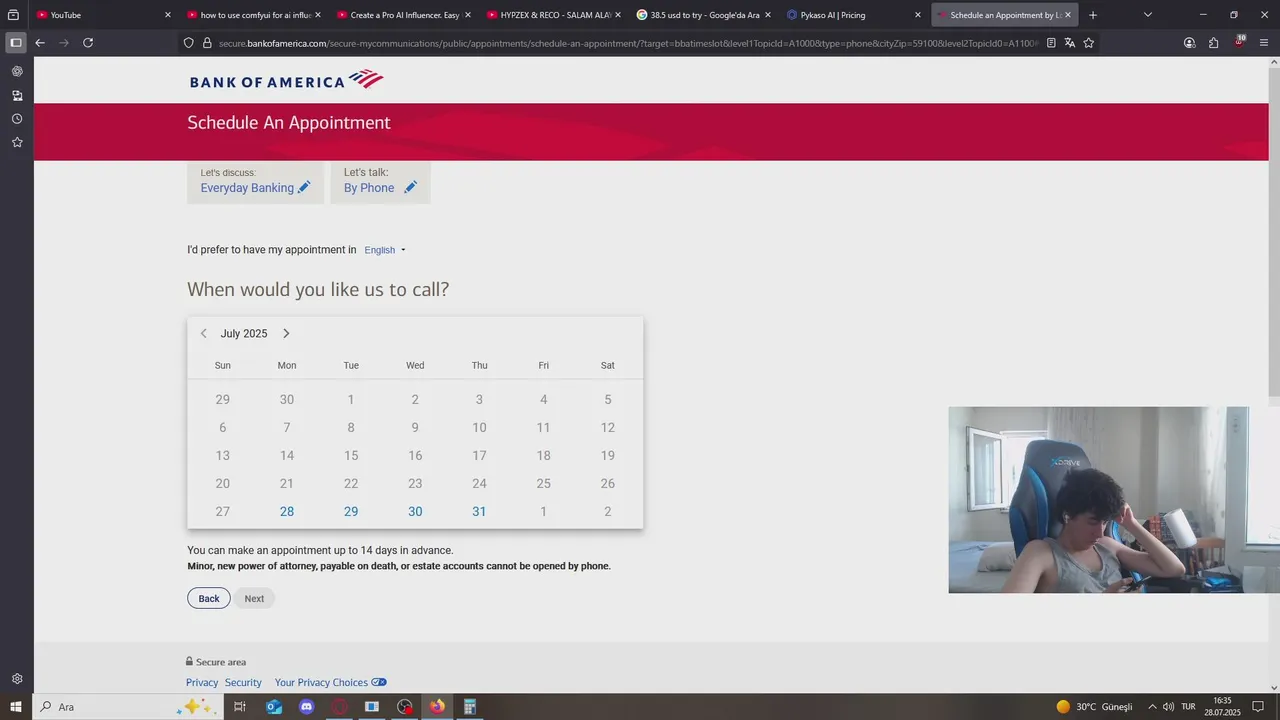
Task: Open the weather widget 30°C Güneşli
Action: (1094, 707)
